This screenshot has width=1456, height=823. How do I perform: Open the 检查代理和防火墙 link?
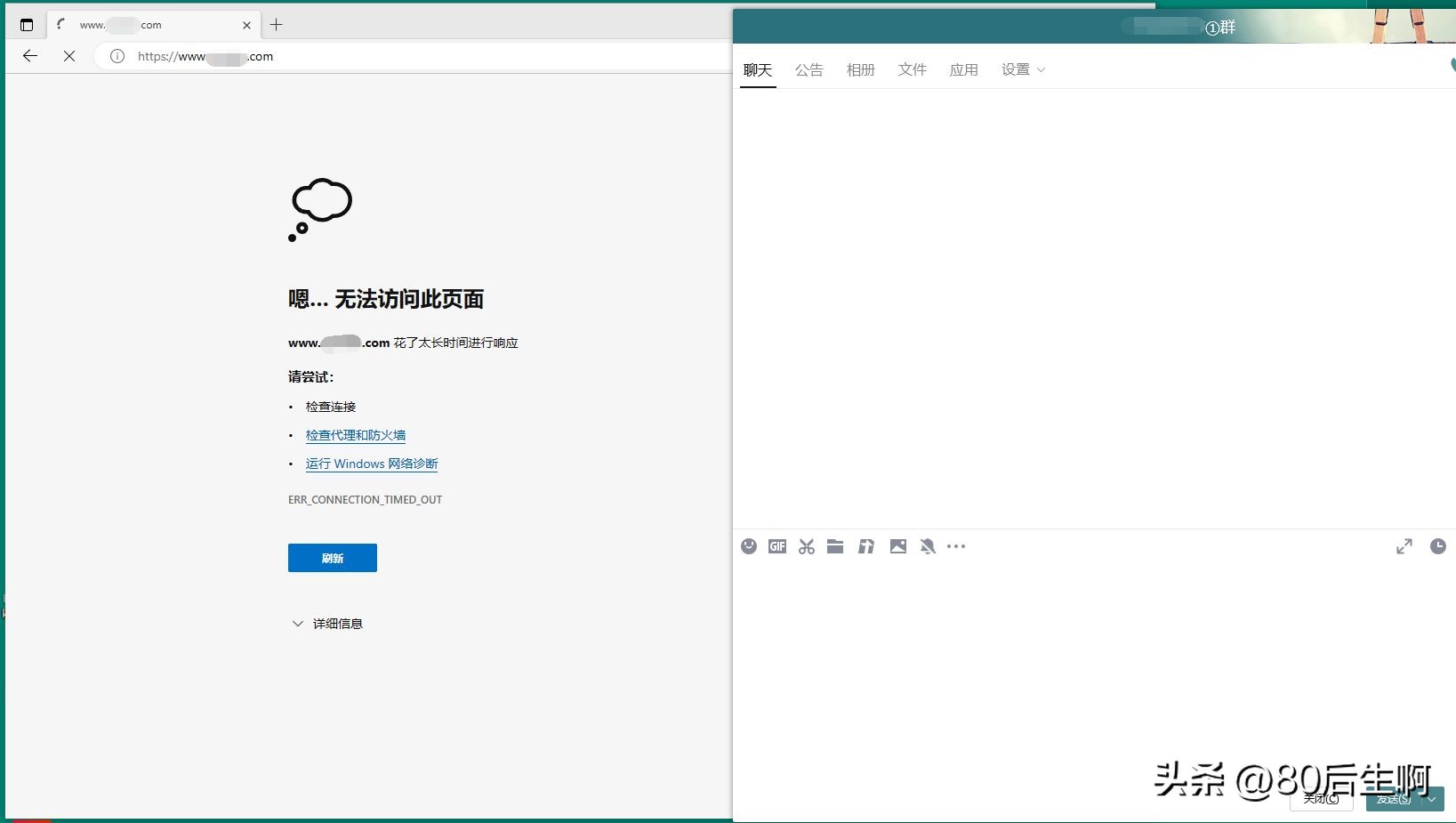tap(355, 435)
